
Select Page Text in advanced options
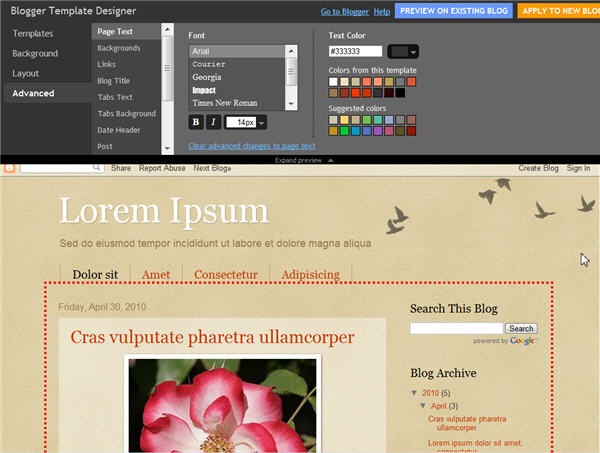(x=126, y=32)
